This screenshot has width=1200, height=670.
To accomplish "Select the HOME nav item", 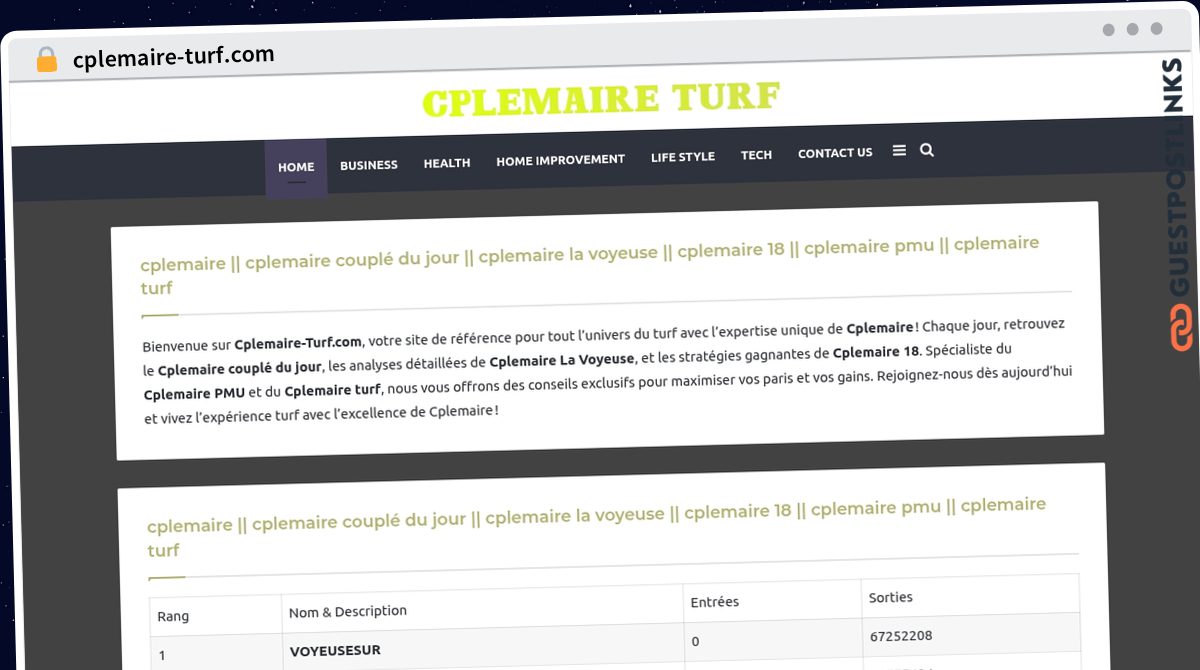I will [296, 167].
